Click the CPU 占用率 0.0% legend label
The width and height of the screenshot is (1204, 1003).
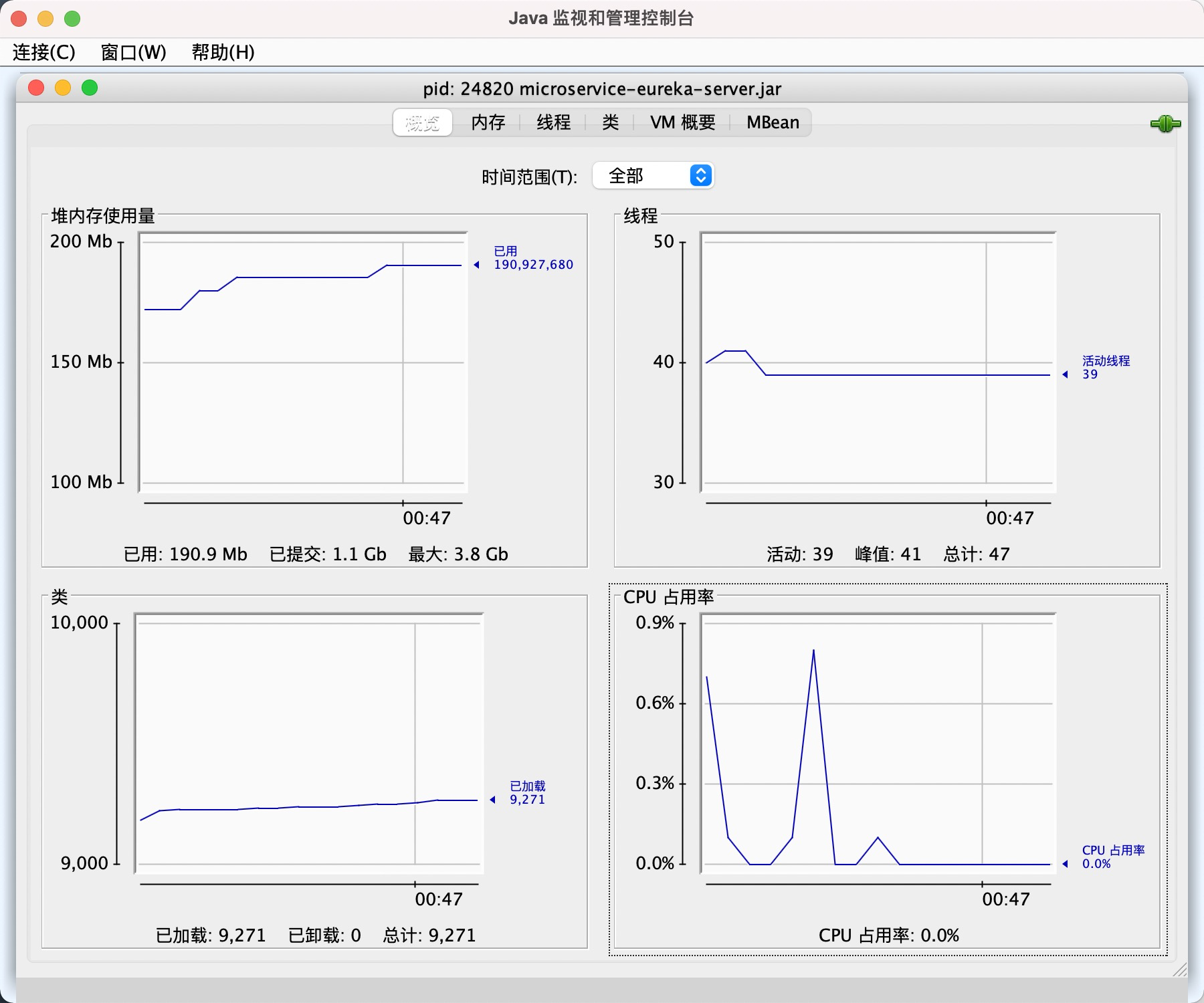pos(1113,857)
